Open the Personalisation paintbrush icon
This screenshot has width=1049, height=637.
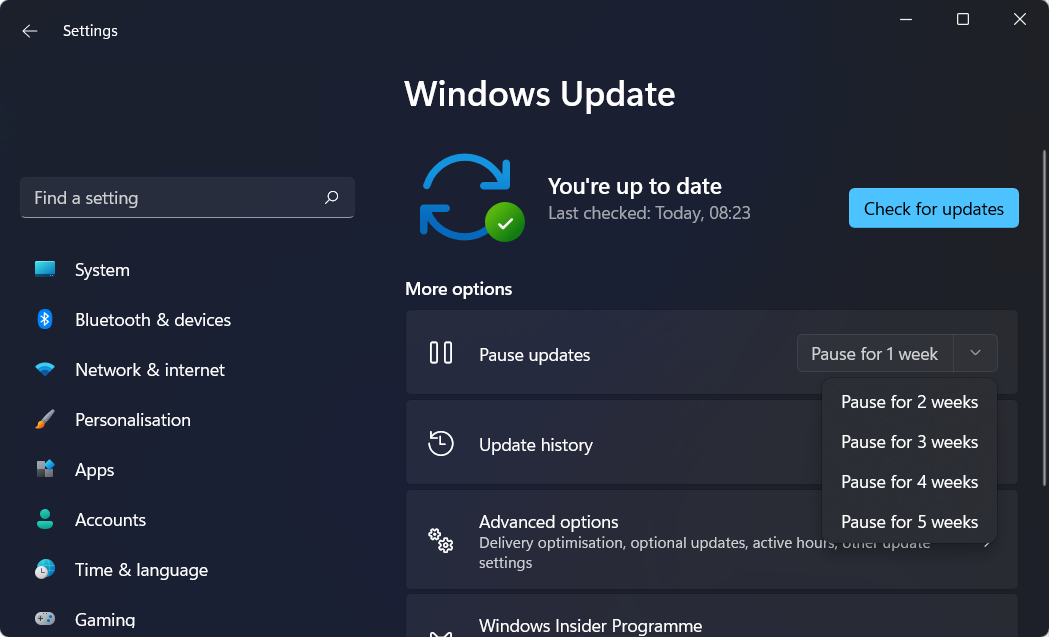click(x=45, y=419)
